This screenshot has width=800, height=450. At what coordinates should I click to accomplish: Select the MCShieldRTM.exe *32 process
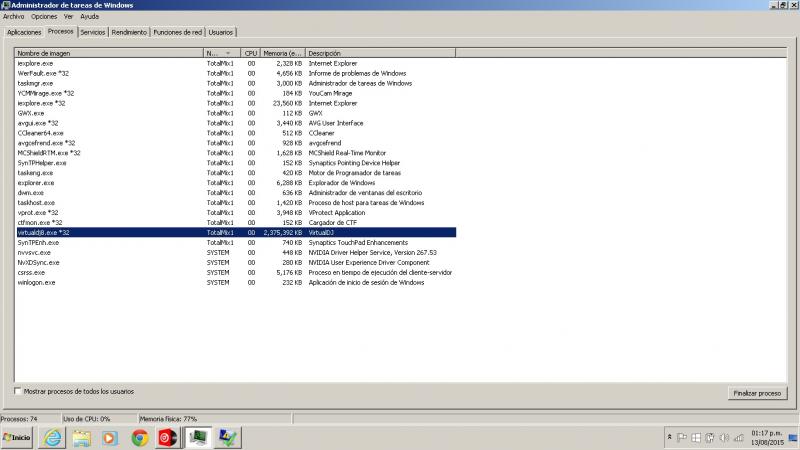pos(236,153)
